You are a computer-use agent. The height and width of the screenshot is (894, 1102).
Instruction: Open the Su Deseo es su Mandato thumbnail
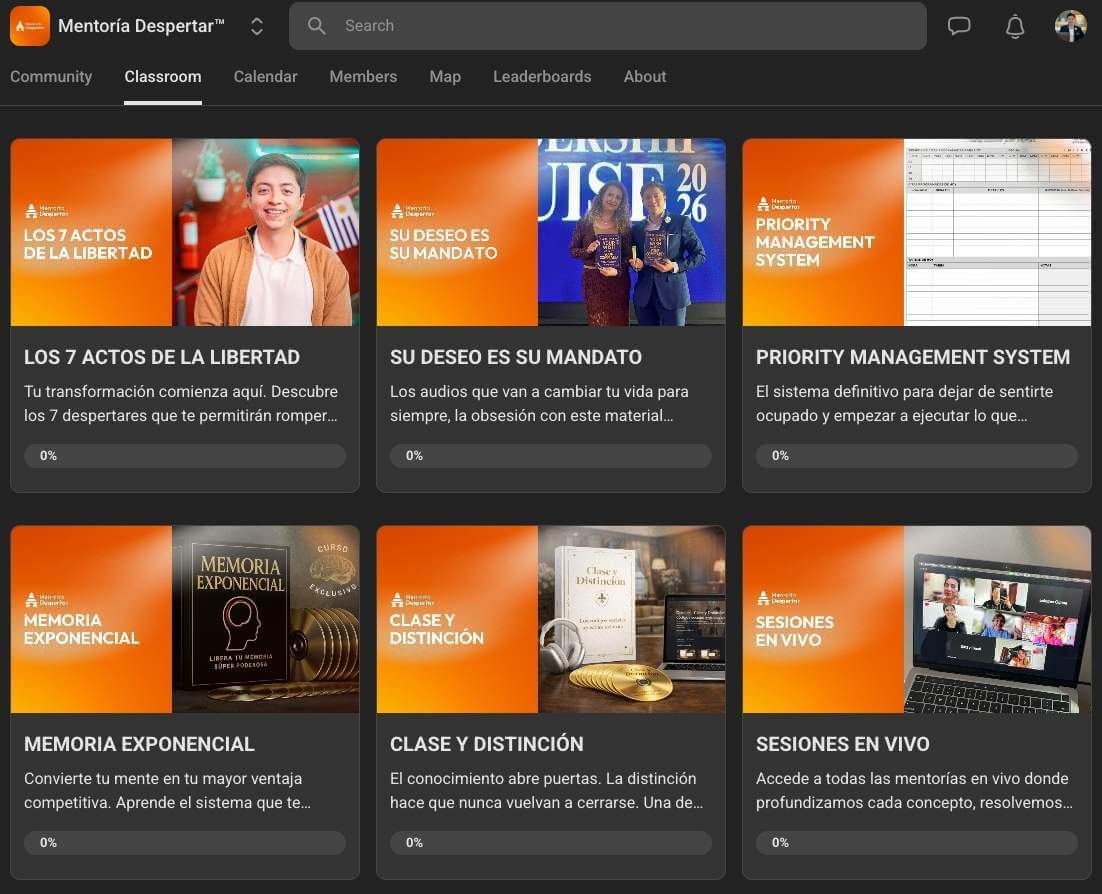(x=551, y=232)
